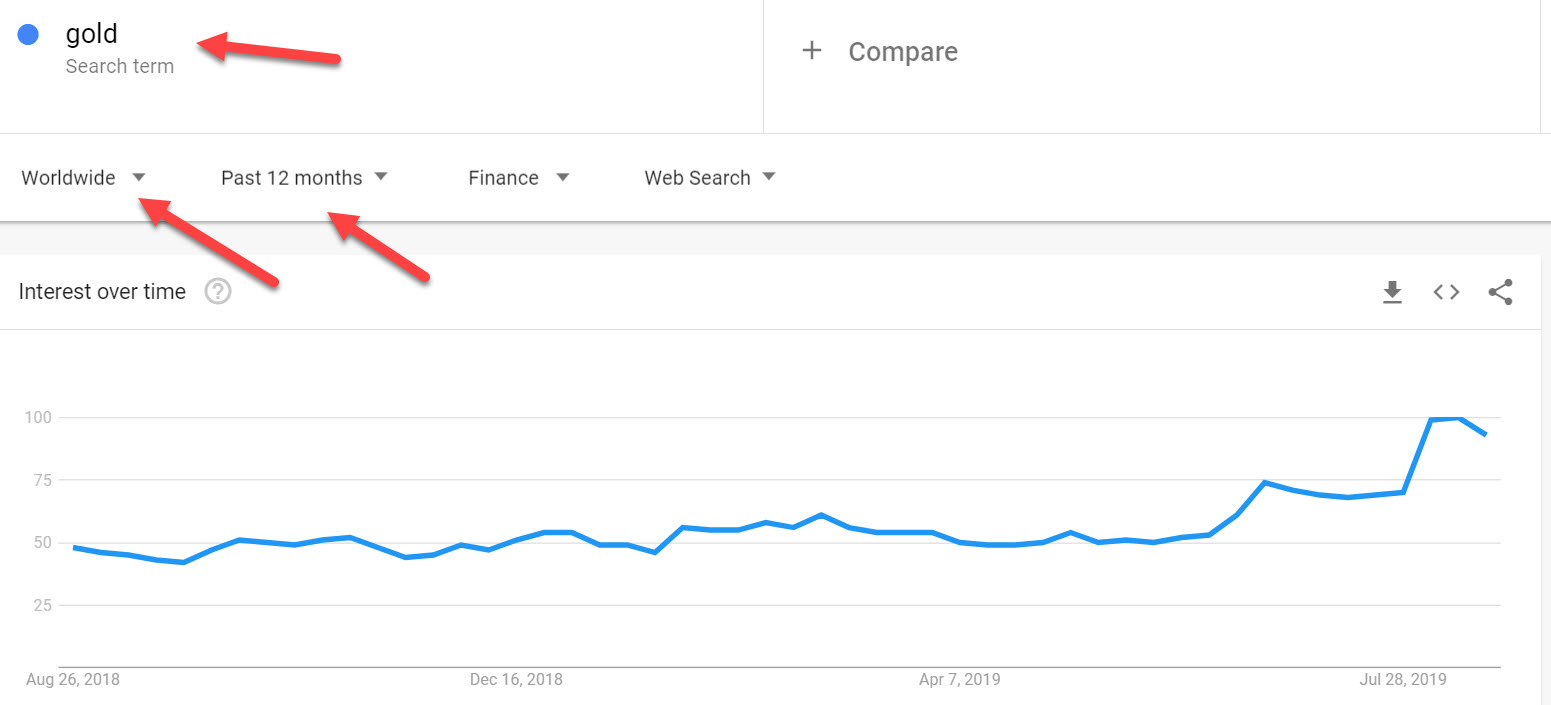Click the blue dot beside gold
Image resolution: width=1551 pixels, height=705 pixels.
click(28, 35)
